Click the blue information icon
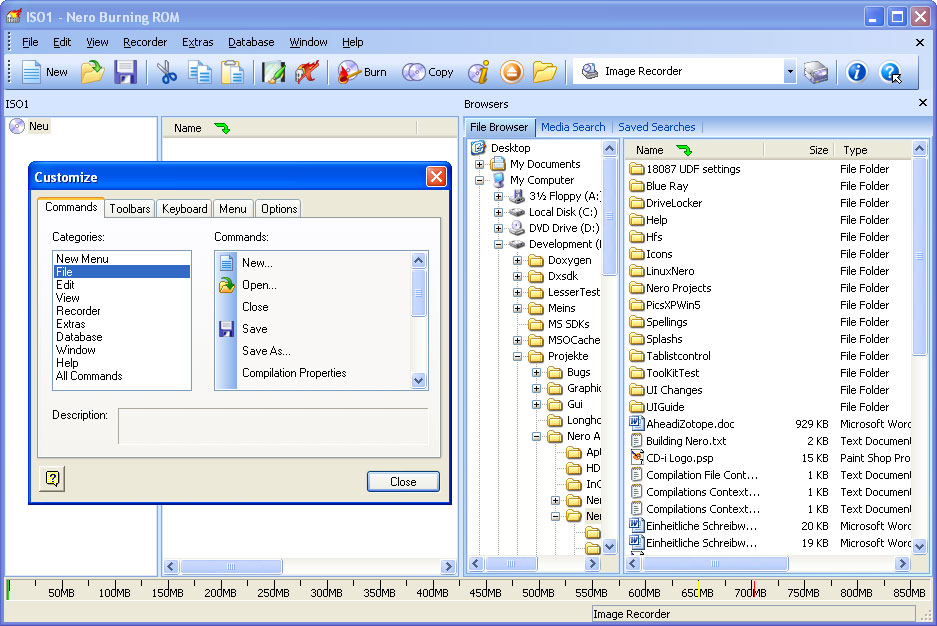The height and width of the screenshot is (626, 937). [x=857, y=72]
